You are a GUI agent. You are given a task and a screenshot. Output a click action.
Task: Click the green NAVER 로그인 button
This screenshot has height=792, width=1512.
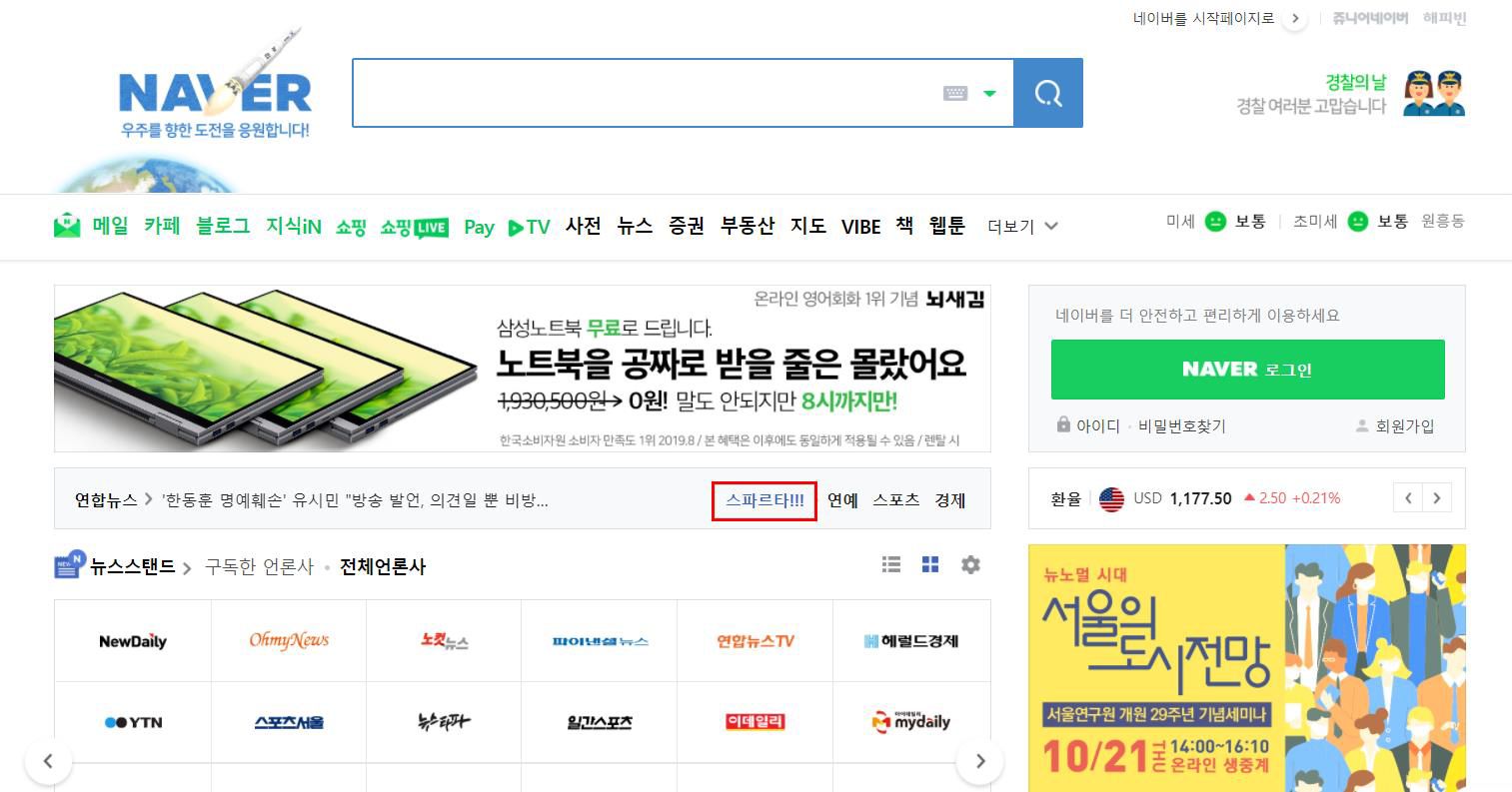click(1247, 370)
